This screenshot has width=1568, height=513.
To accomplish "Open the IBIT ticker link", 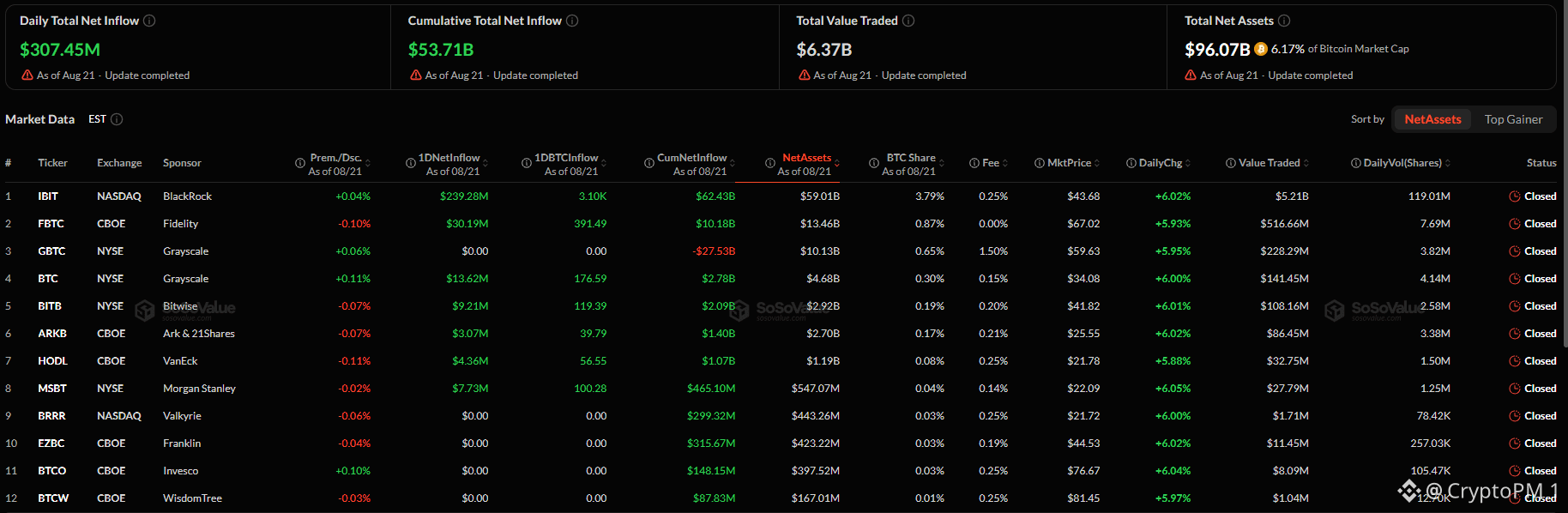I will click(x=48, y=196).
